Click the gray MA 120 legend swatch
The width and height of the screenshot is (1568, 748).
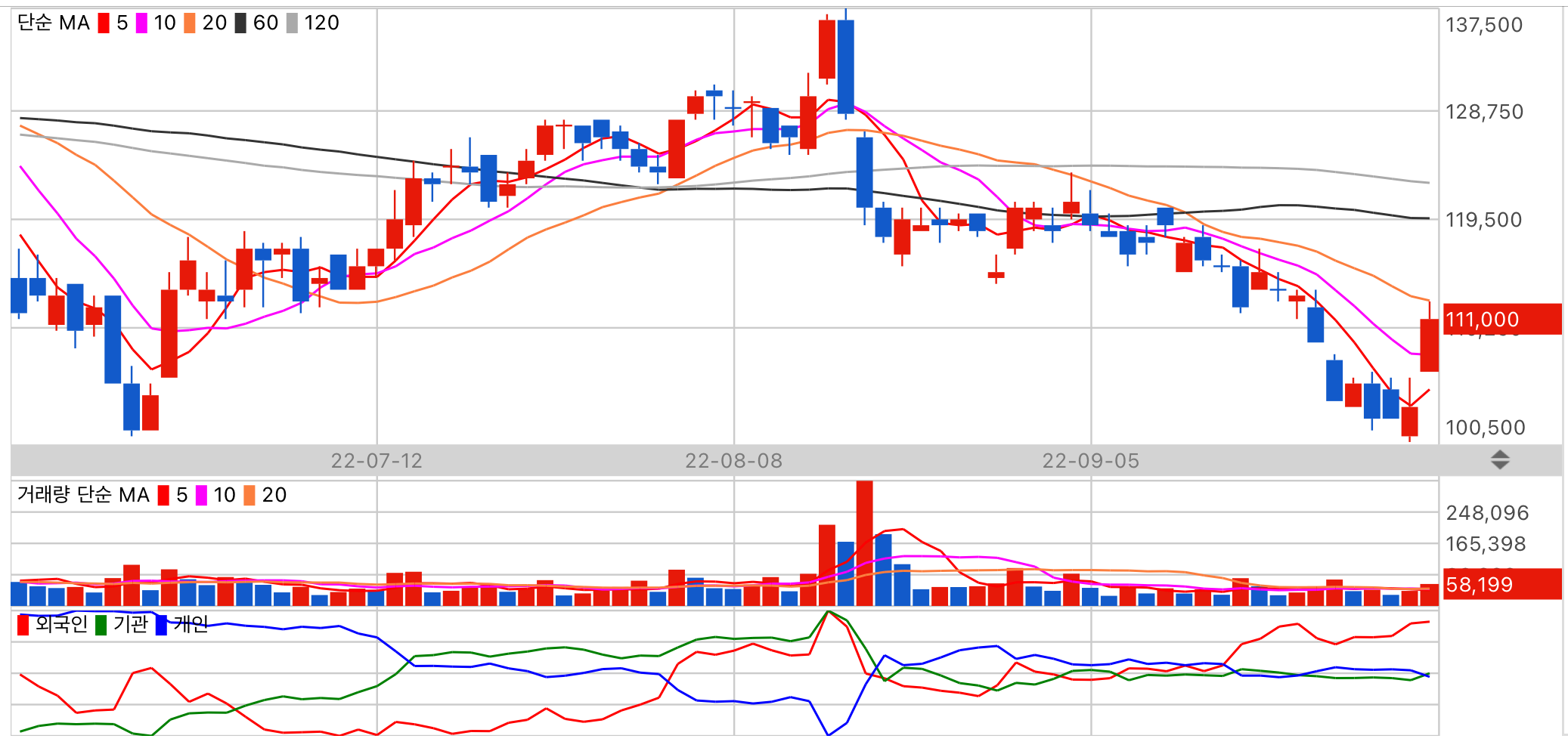[292, 23]
